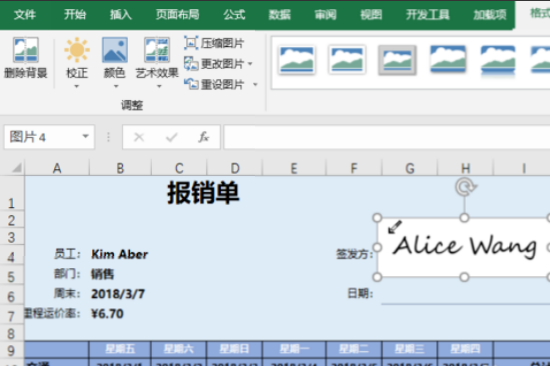The width and height of the screenshot is (550, 366).
Task: Expand the 颜色 dropdown arrow
Action: pos(116,86)
